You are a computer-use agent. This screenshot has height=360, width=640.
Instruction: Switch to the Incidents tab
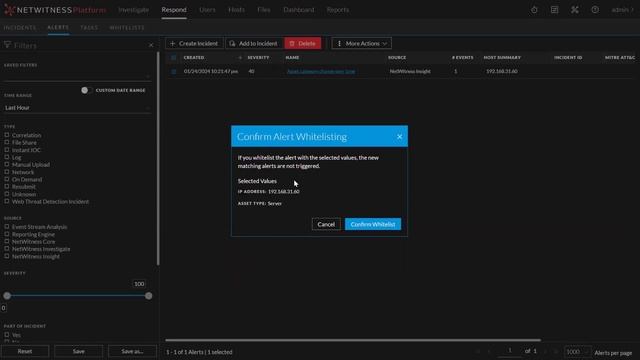coord(20,27)
